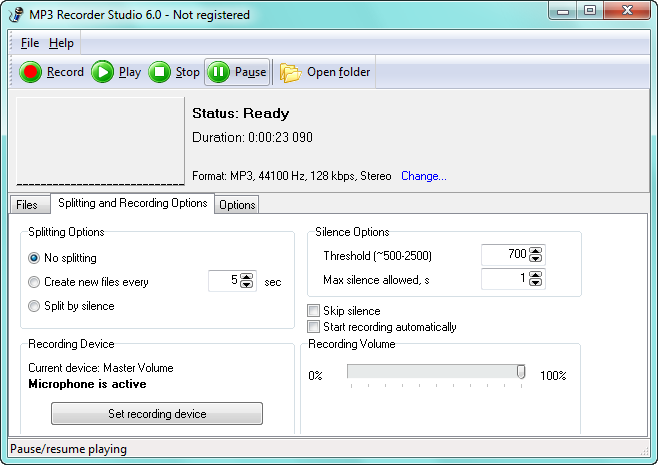Screen dimensions: 658x465
Task: Open the File menu
Action: [30, 43]
